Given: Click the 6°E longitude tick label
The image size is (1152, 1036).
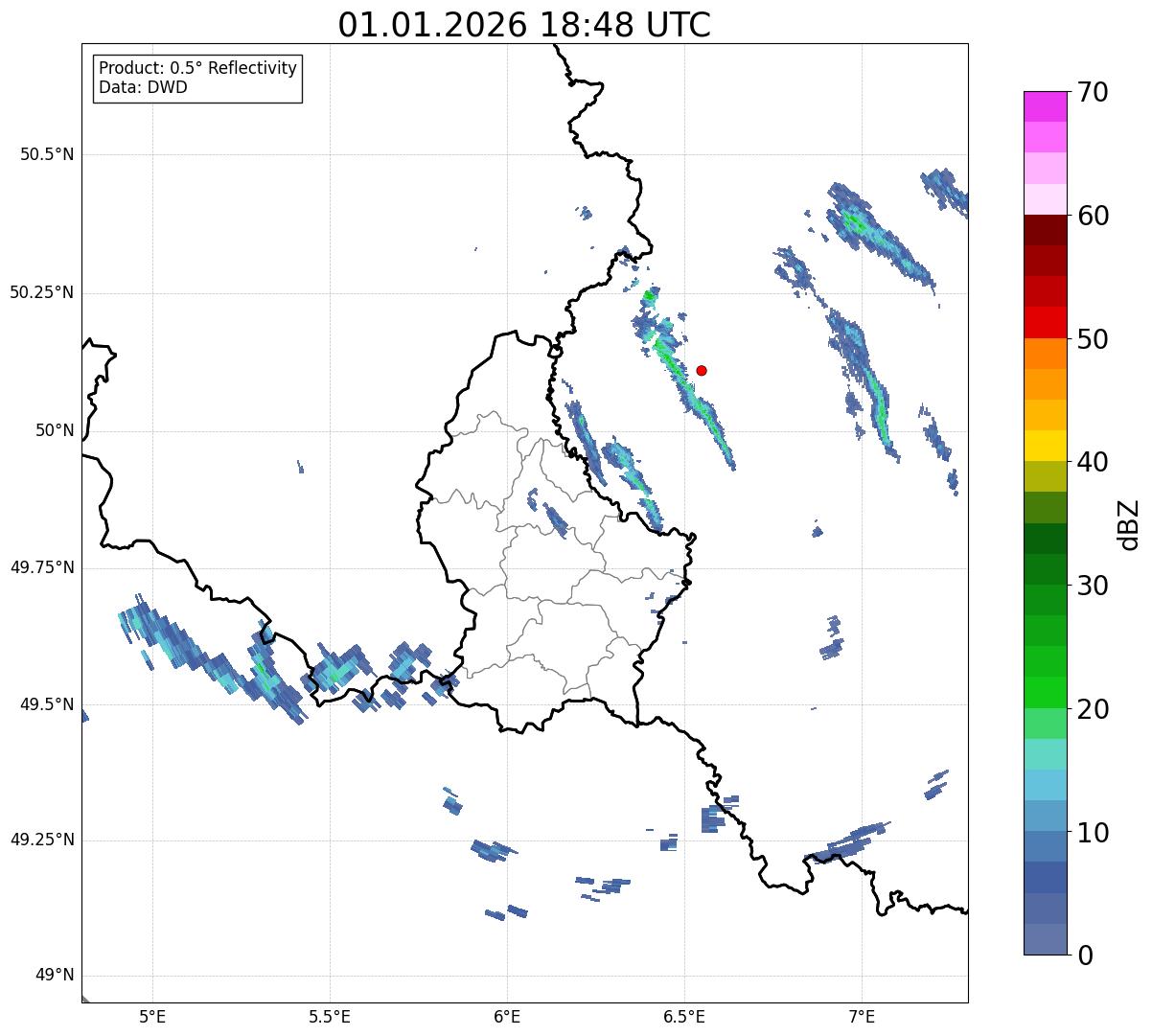Looking at the screenshot, I should 507,1016.
